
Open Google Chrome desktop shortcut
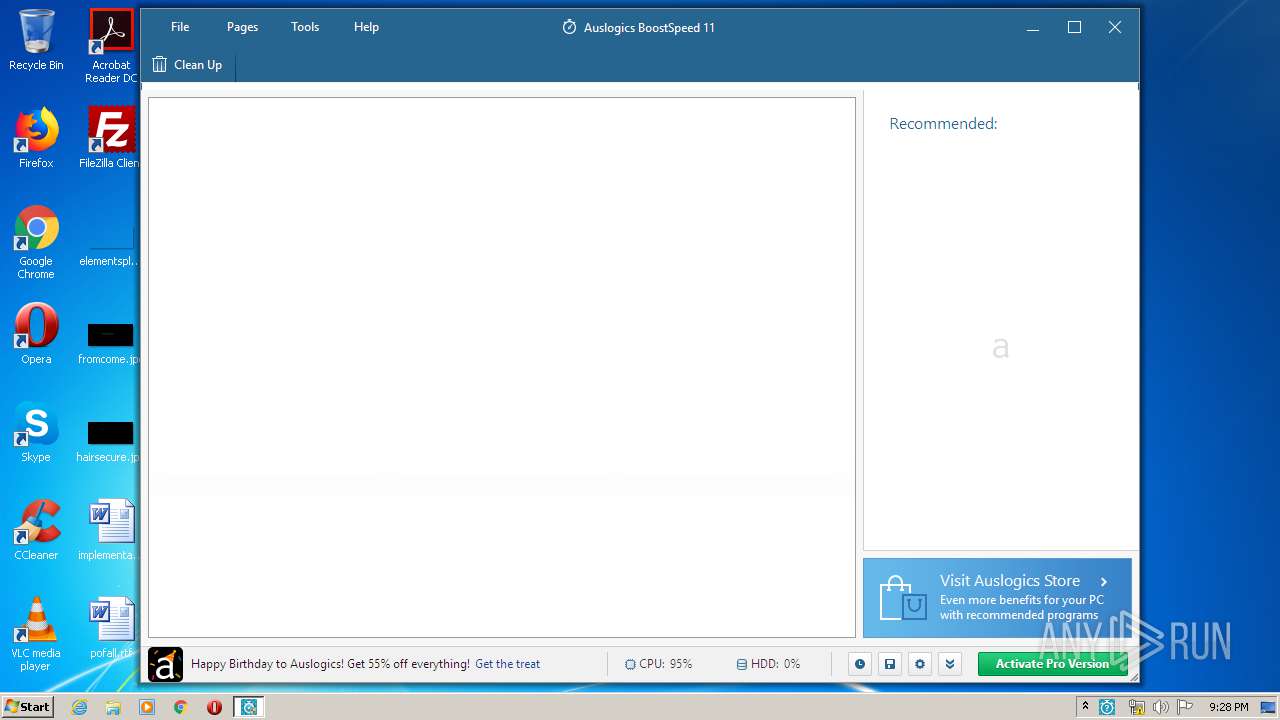coord(36,243)
